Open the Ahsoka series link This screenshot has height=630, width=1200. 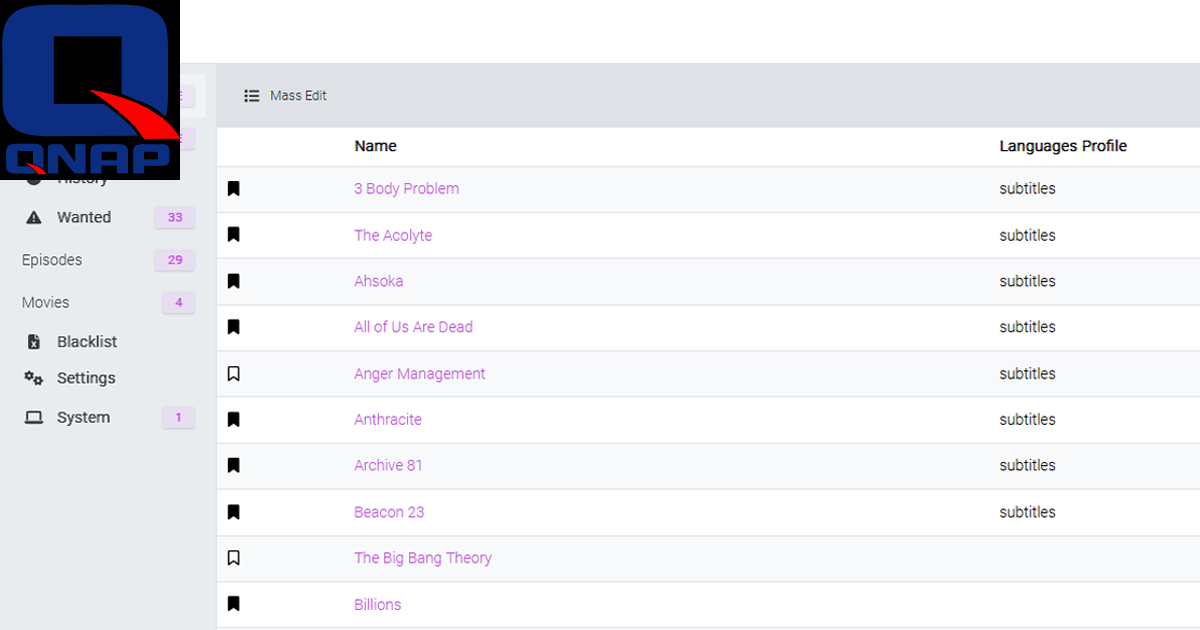click(x=378, y=281)
